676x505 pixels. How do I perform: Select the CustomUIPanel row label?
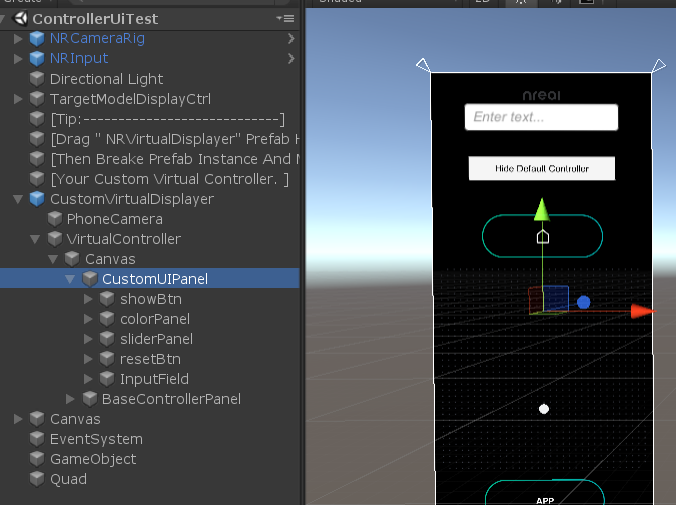pos(155,279)
